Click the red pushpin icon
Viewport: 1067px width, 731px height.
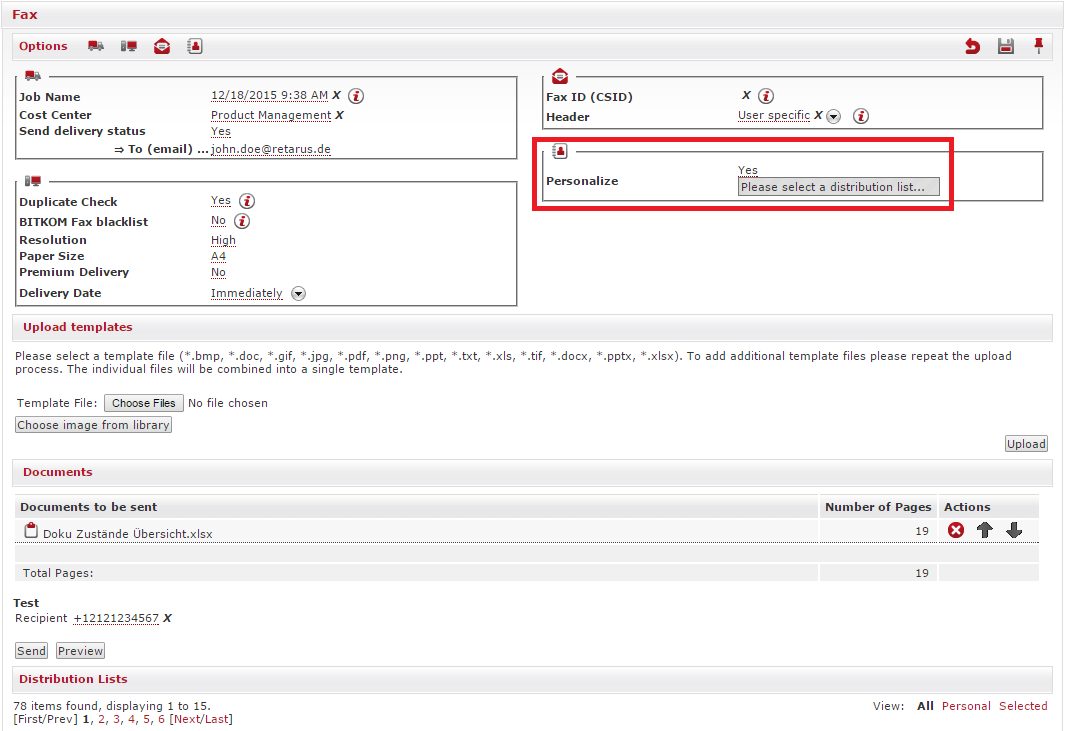(1039, 45)
